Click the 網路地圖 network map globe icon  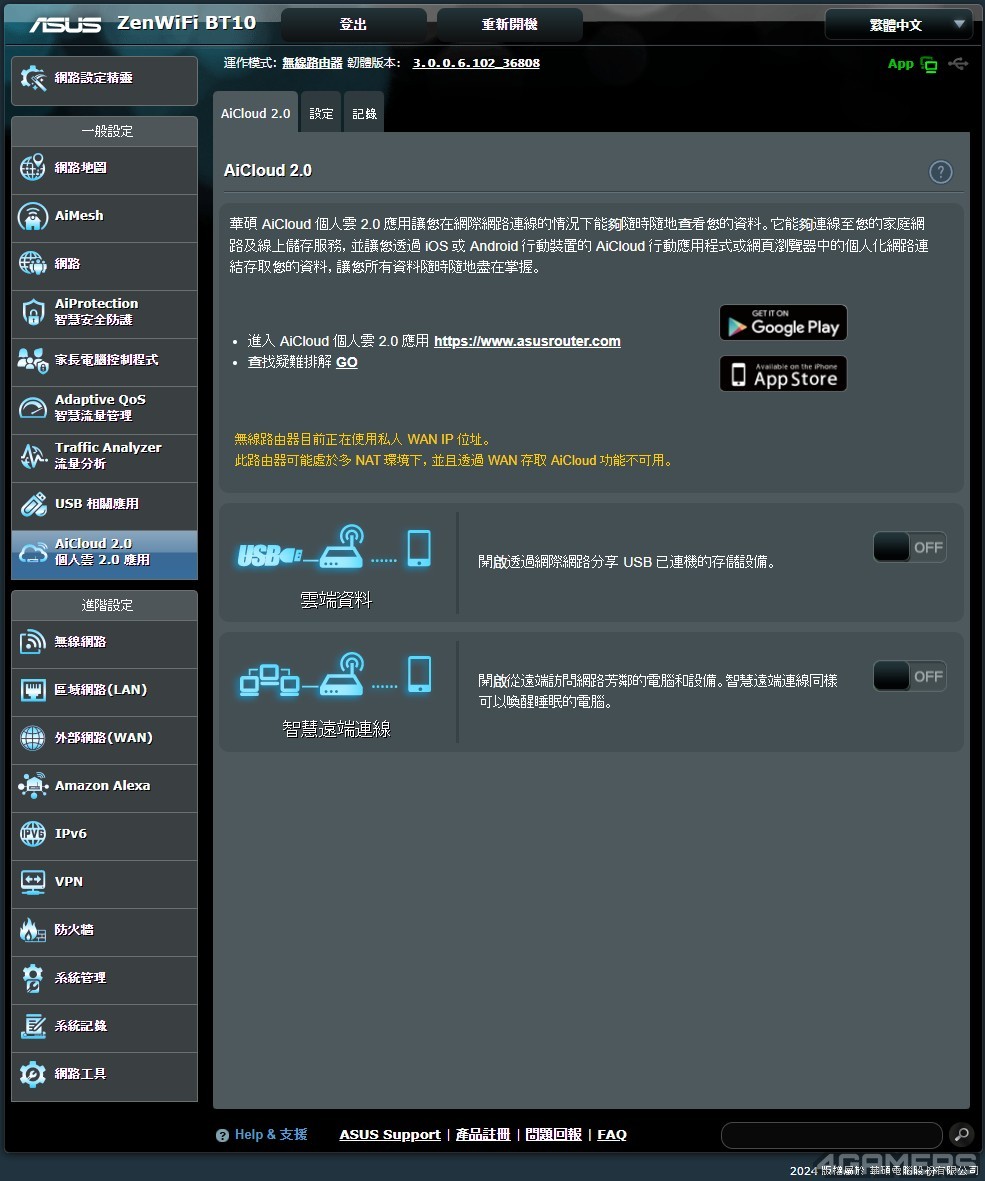point(32,168)
